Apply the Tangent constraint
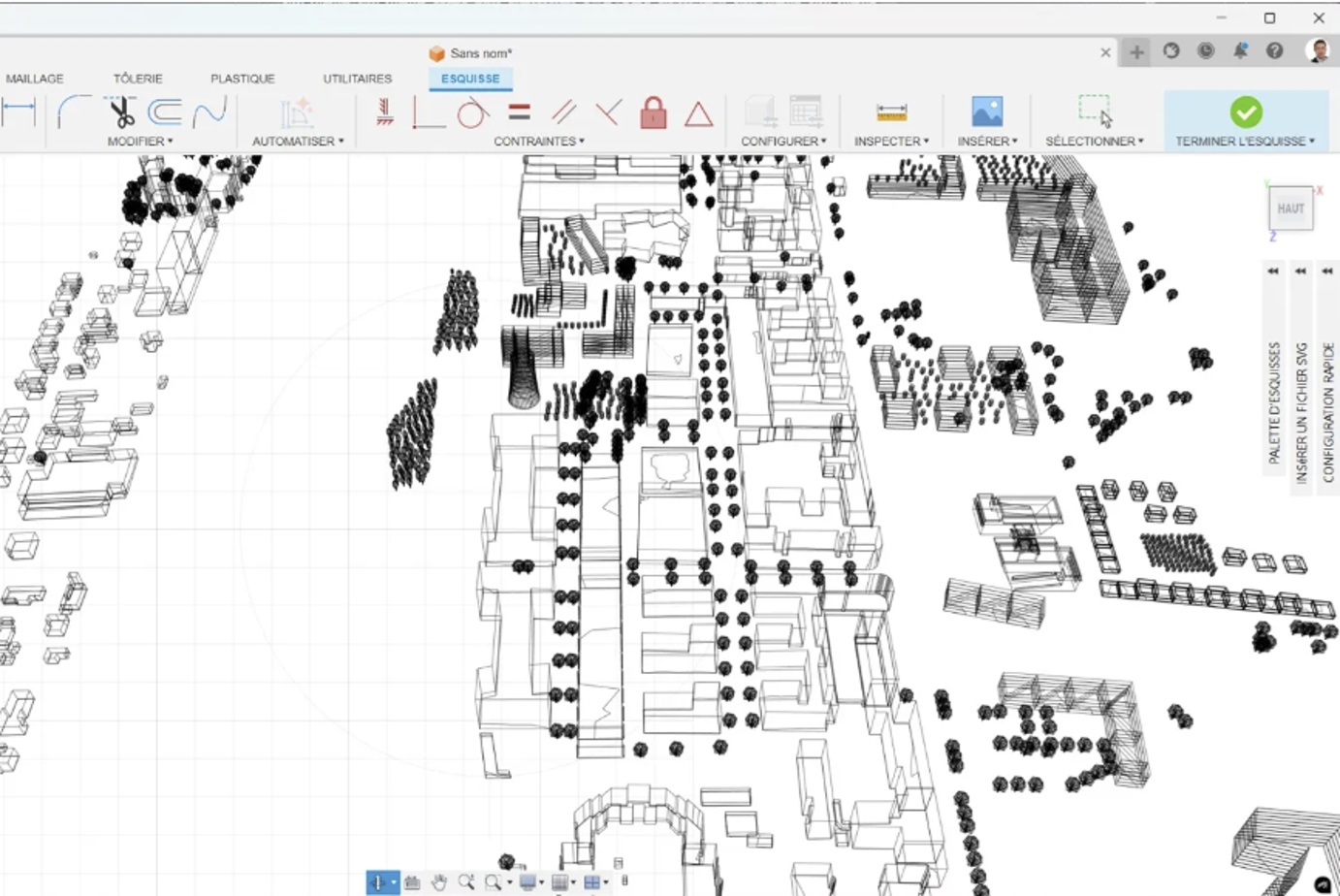Image resolution: width=1340 pixels, height=896 pixels. point(472,112)
